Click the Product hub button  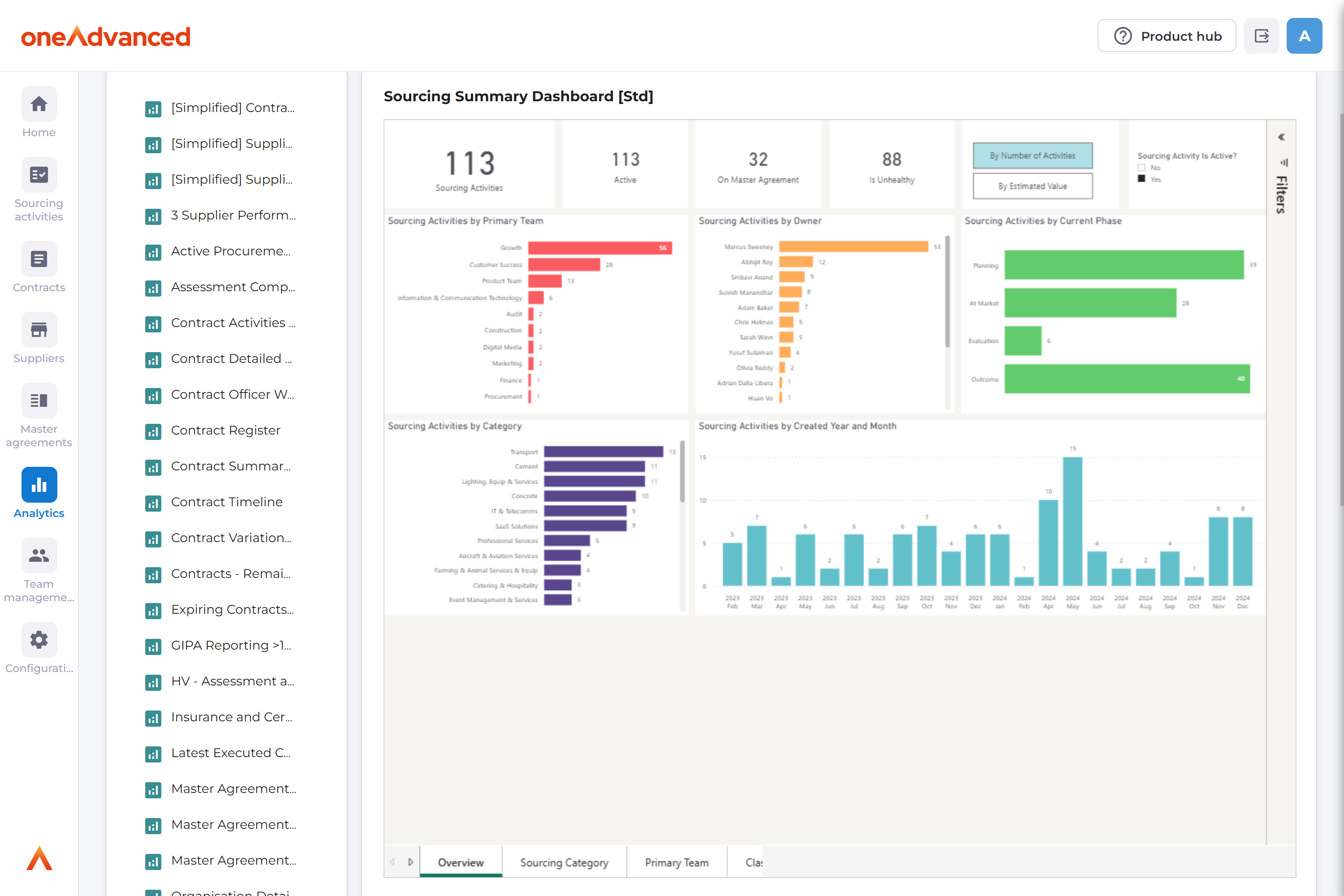[1166, 36]
